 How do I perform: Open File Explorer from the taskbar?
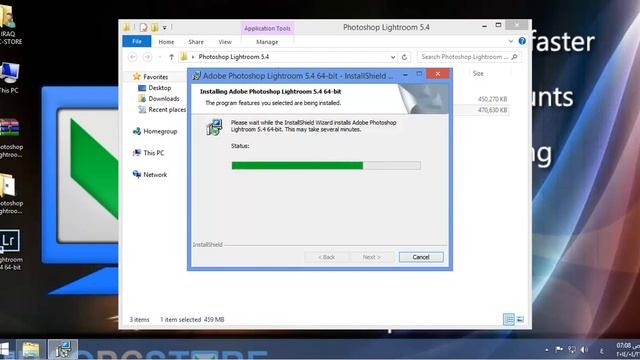pyautogui.click(x=31, y=350)
